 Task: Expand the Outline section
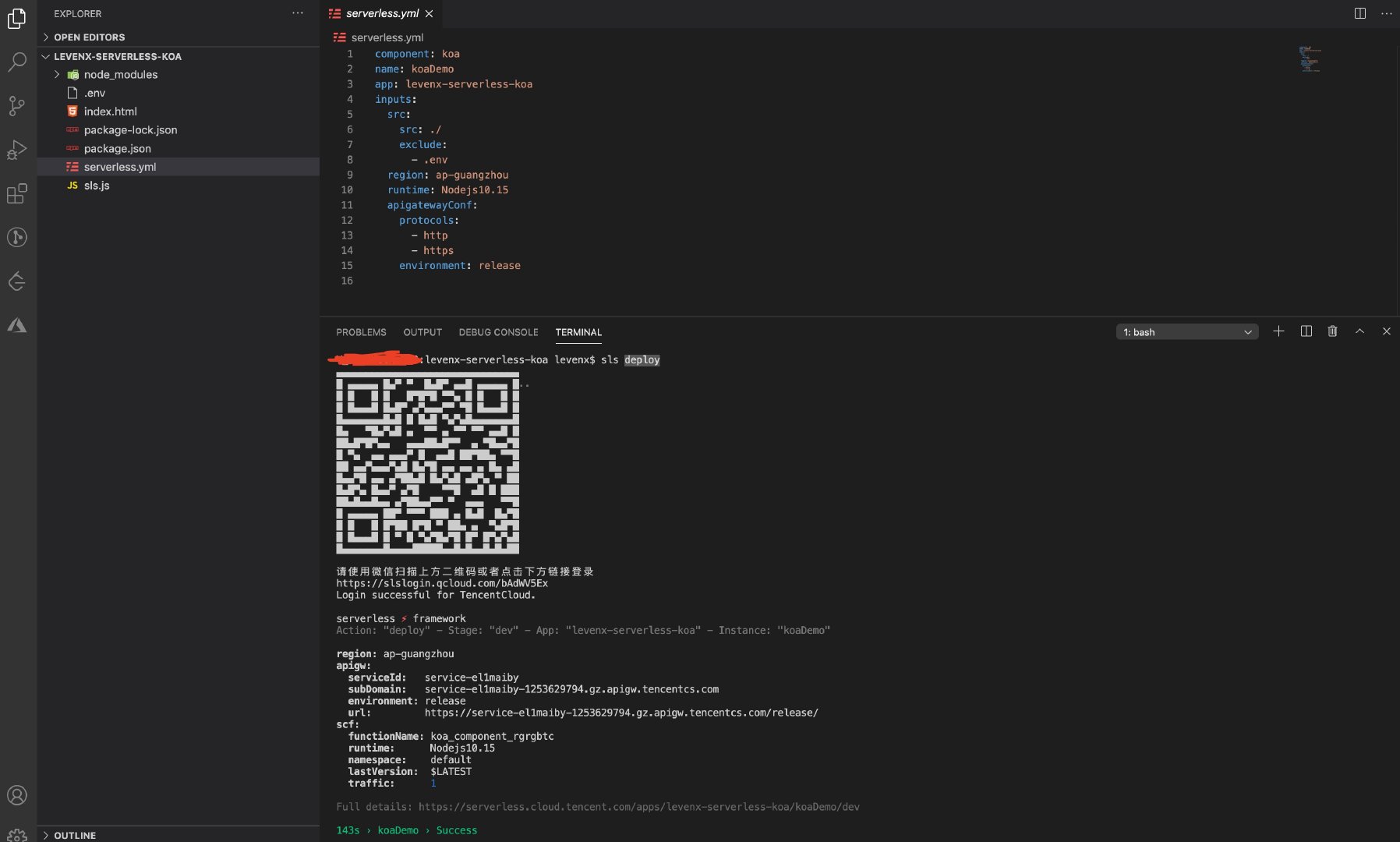[x=179, y=835]
